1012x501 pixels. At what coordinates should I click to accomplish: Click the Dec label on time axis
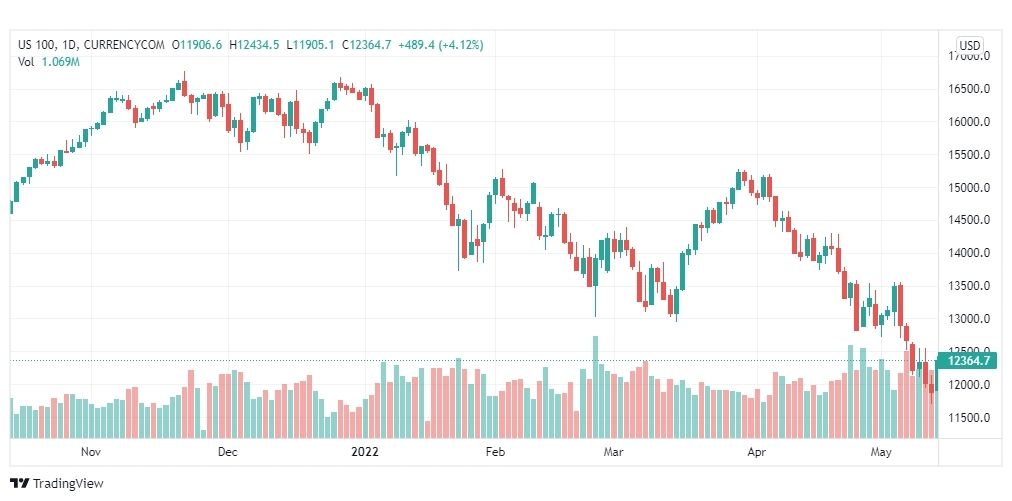point(227,452)
